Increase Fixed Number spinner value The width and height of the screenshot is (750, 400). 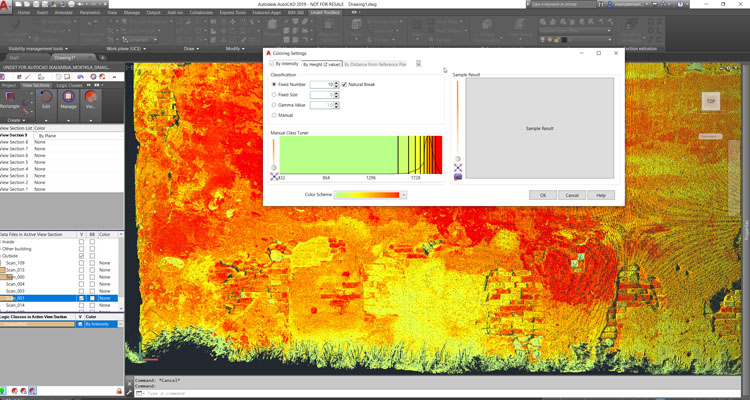(x=337, y=83)
